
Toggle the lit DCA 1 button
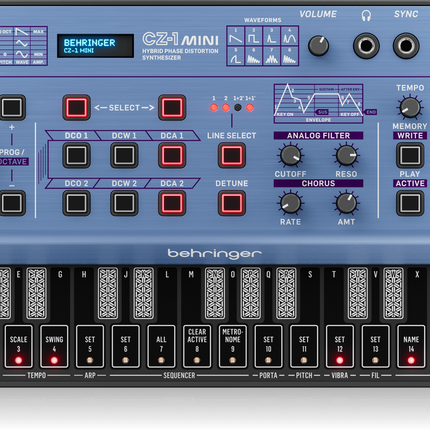pyautogui.click(x=172, y=155)
